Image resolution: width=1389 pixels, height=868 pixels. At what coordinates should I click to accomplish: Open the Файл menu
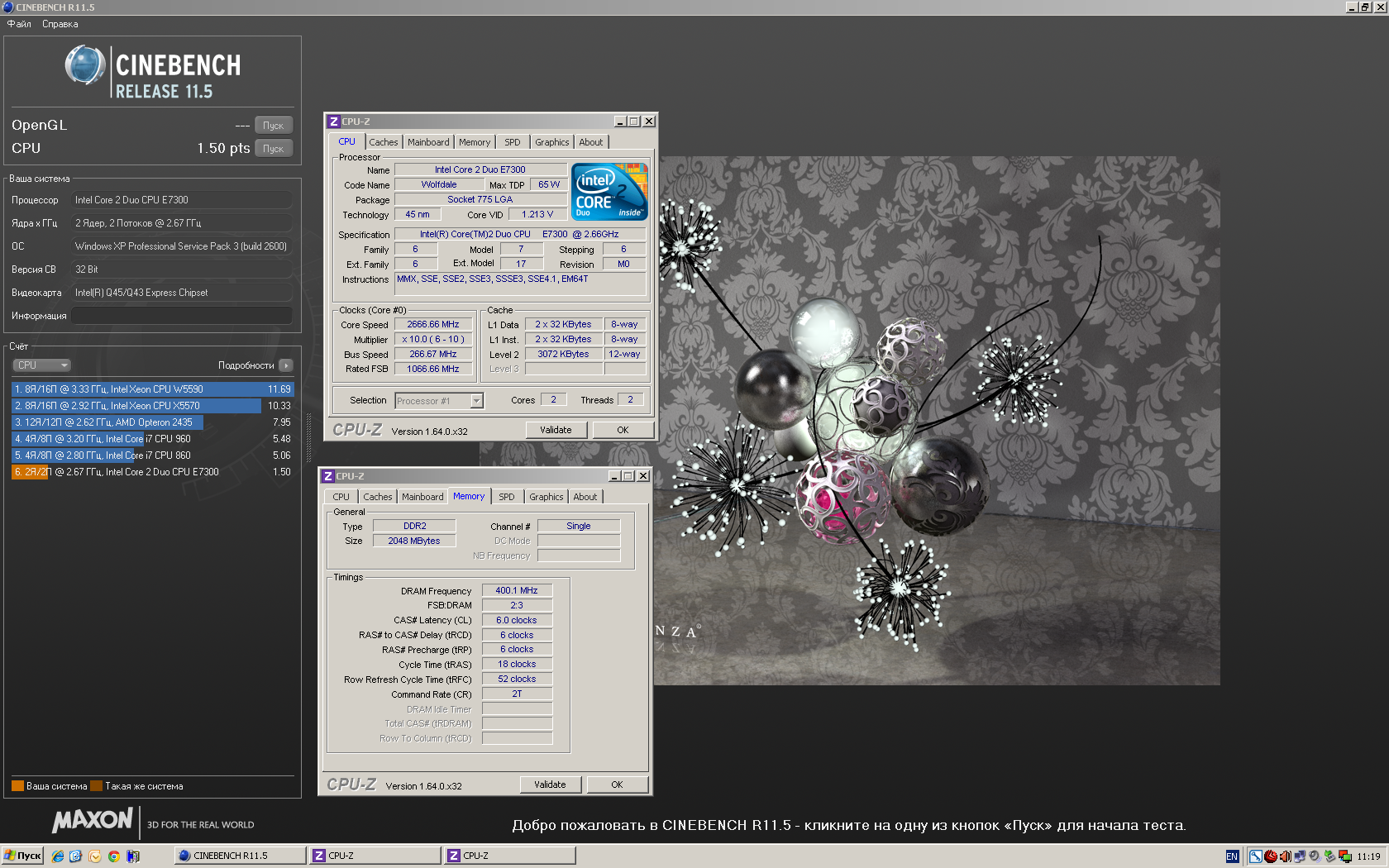point(19,24)
